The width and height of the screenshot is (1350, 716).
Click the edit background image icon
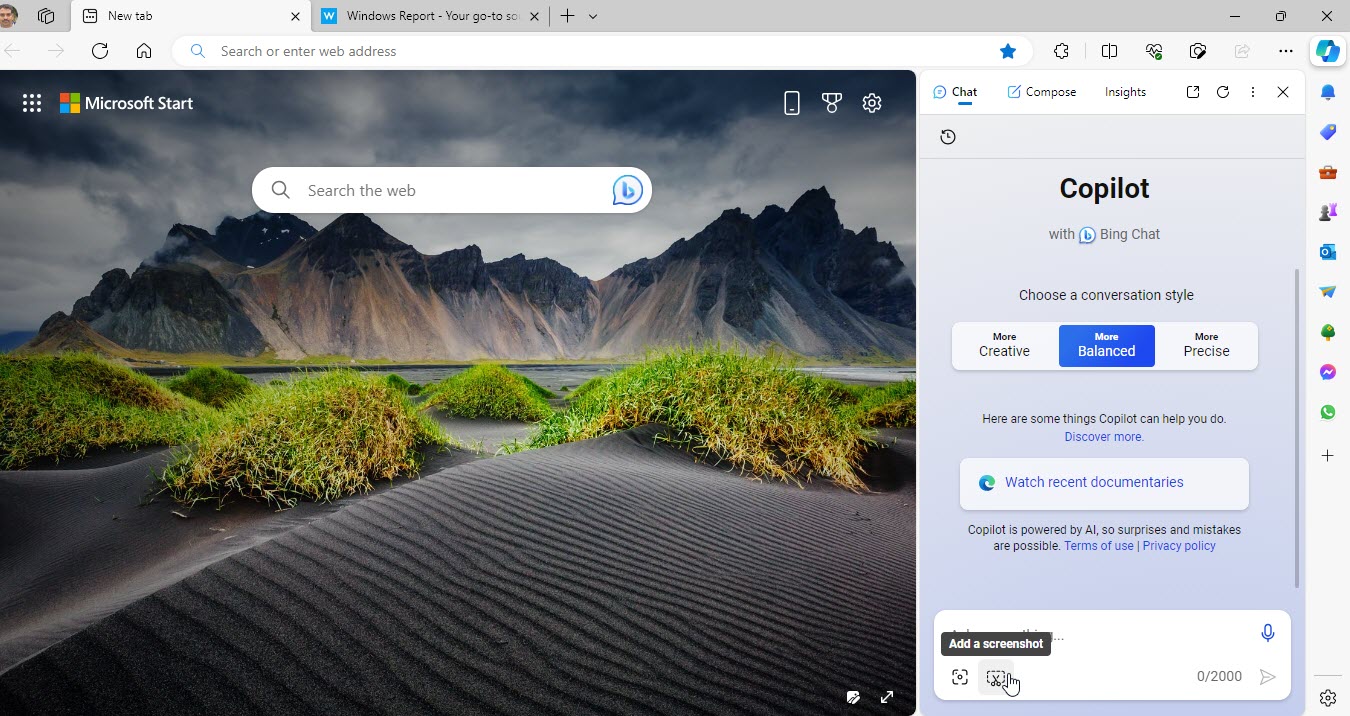(853, 697)
